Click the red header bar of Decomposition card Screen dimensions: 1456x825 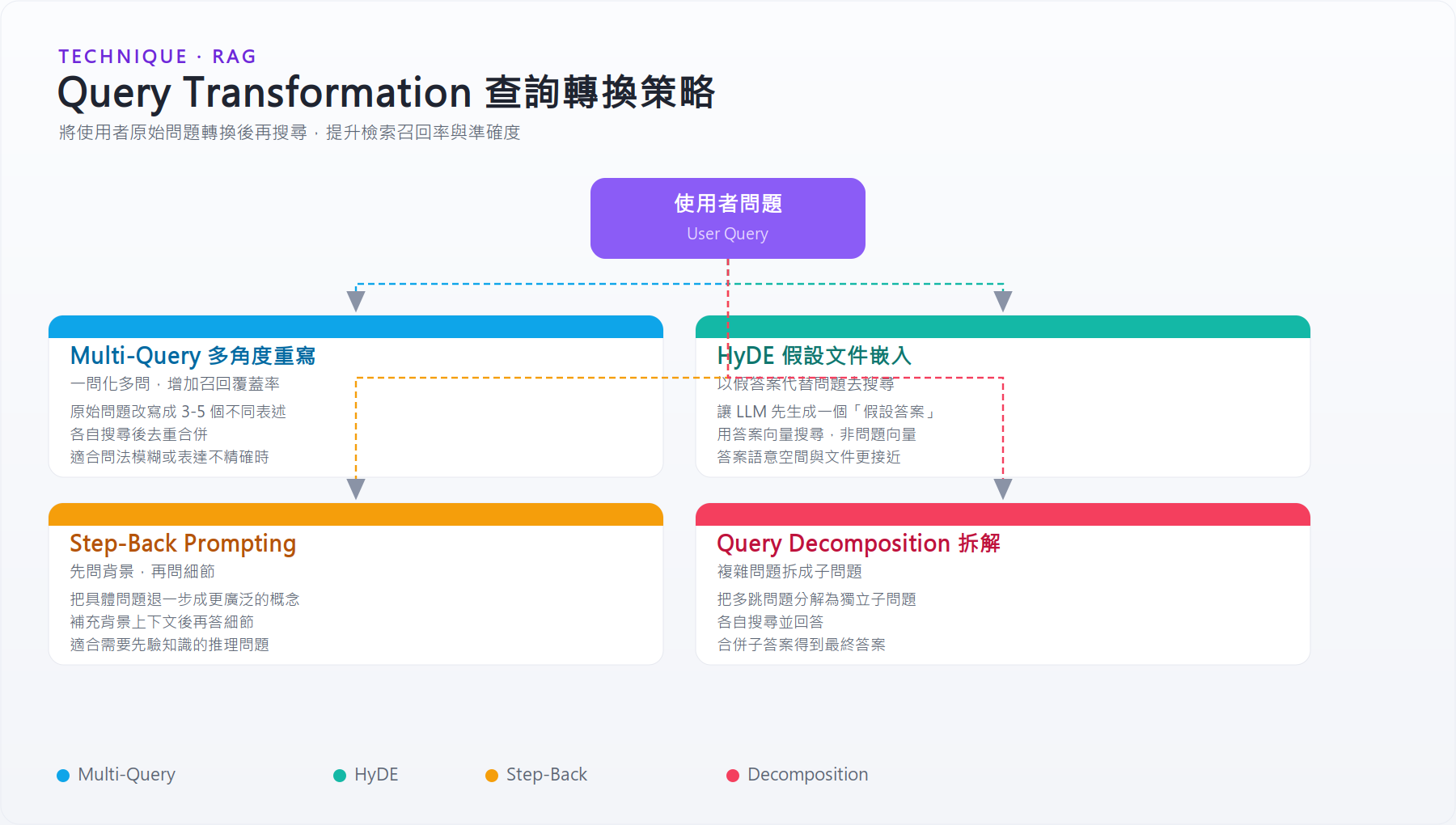[x=1003, y=514]
